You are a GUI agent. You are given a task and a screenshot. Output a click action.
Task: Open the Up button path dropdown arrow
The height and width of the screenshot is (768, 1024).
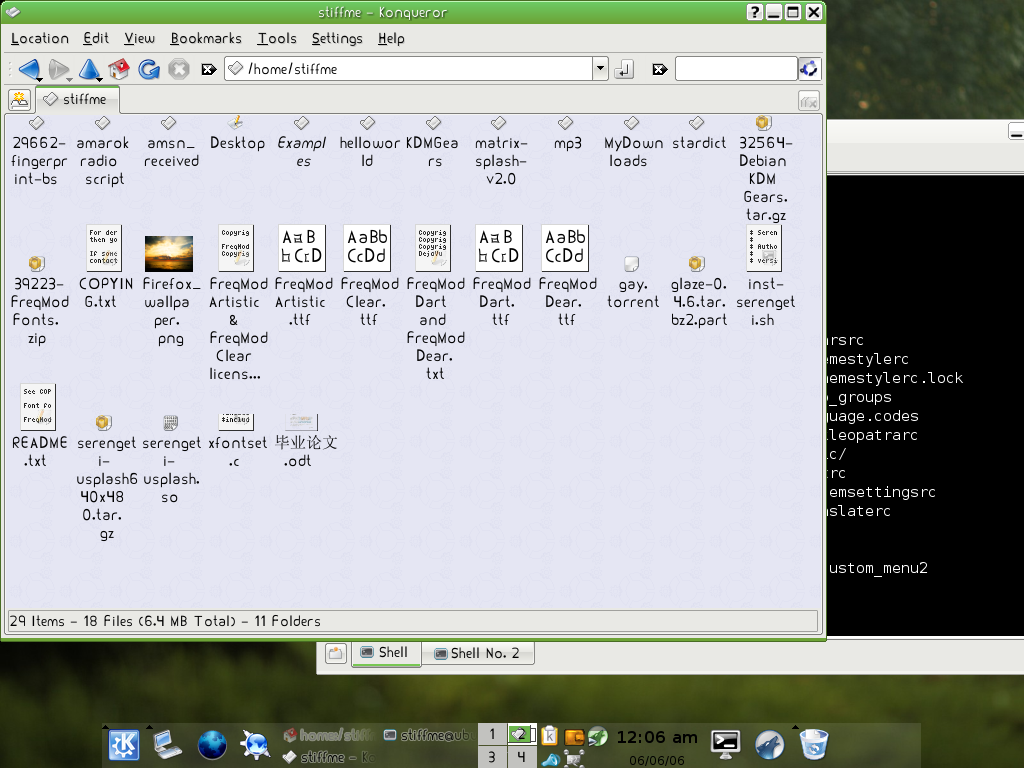(x=99, y=79)
